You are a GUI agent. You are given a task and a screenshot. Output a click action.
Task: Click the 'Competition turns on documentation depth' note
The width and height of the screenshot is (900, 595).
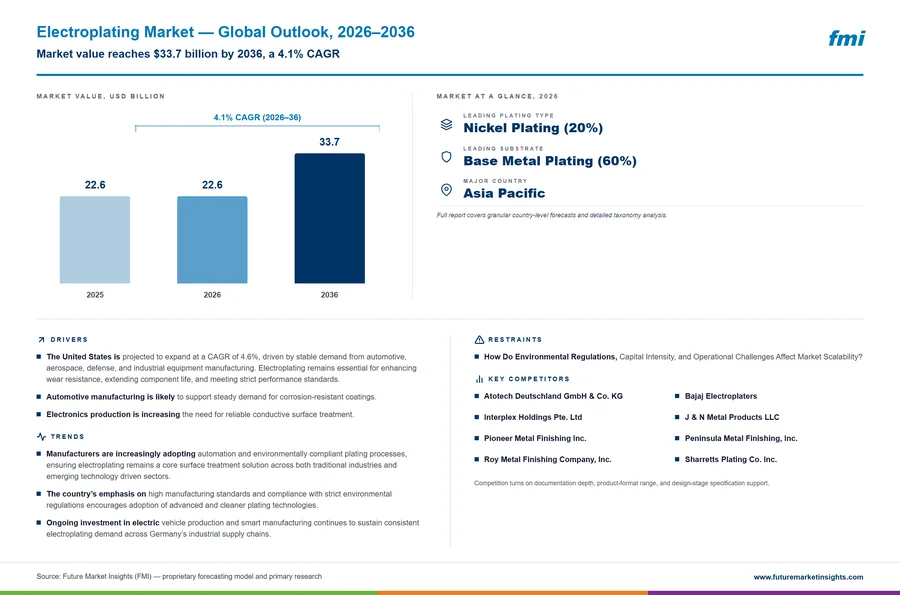(x=622, y=483)
